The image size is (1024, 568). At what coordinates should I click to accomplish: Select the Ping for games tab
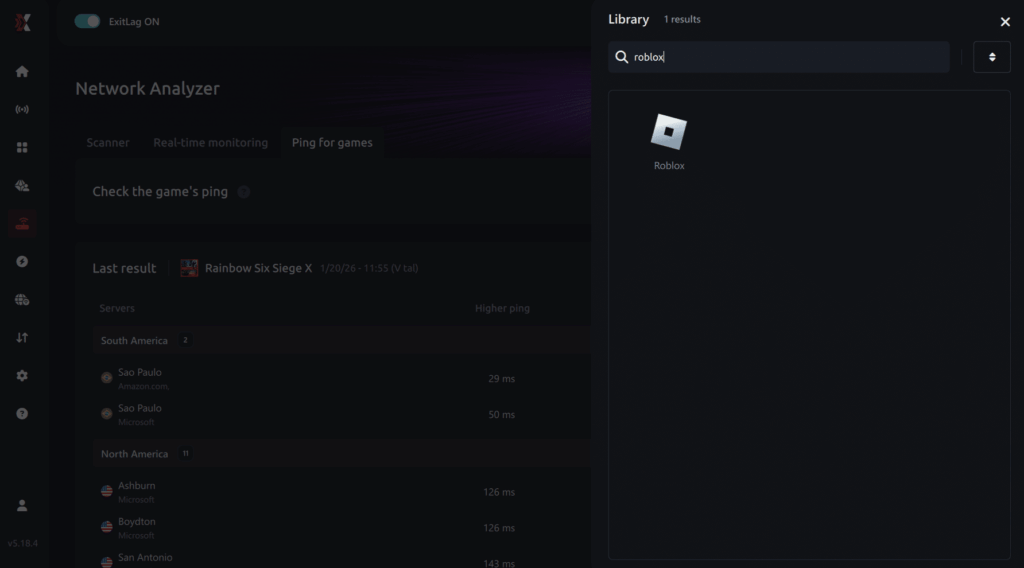click(332, 143)
